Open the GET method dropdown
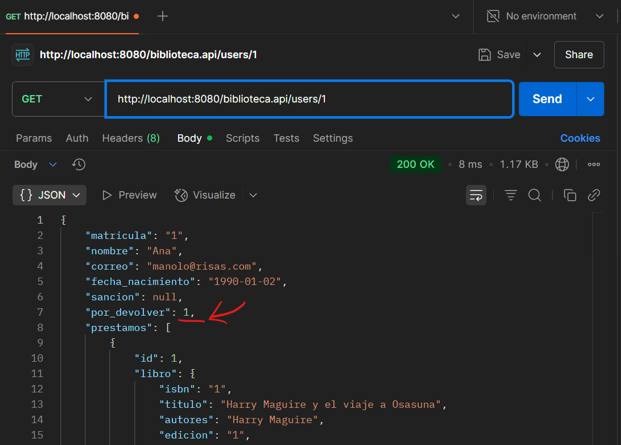This screenshot has width=621, height=445. click(58, 99)
